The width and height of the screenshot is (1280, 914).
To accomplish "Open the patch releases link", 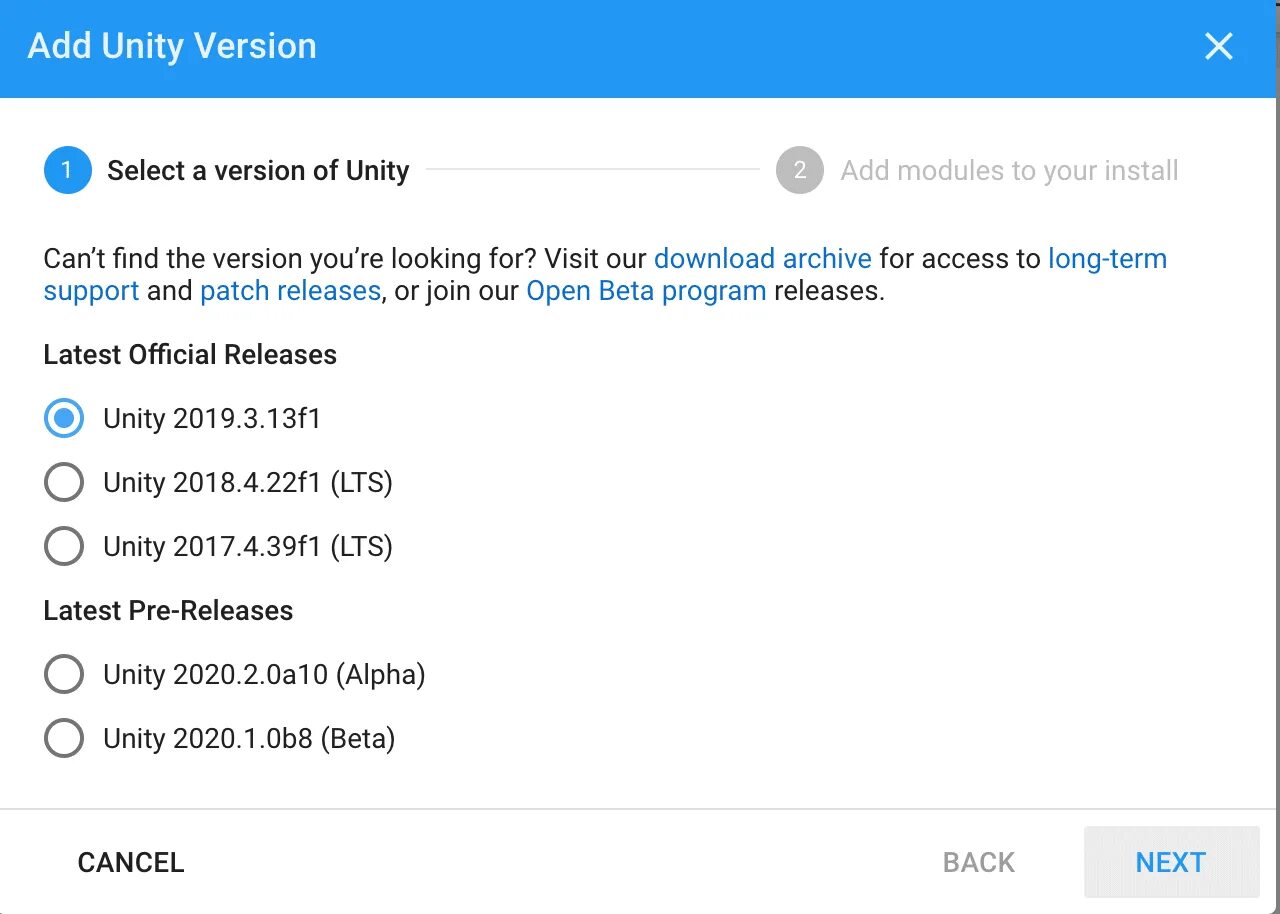I will pos(290,291).
